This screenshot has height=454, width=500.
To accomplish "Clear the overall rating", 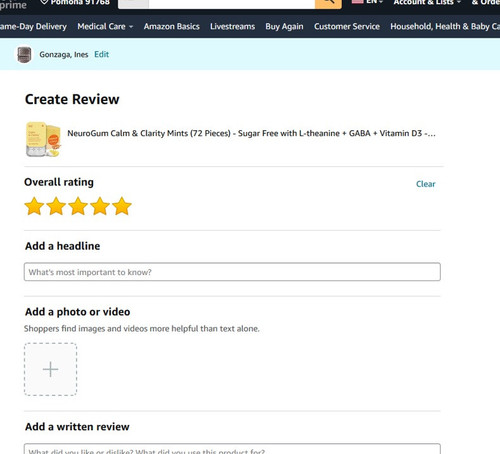I will [x=426, y=184].
